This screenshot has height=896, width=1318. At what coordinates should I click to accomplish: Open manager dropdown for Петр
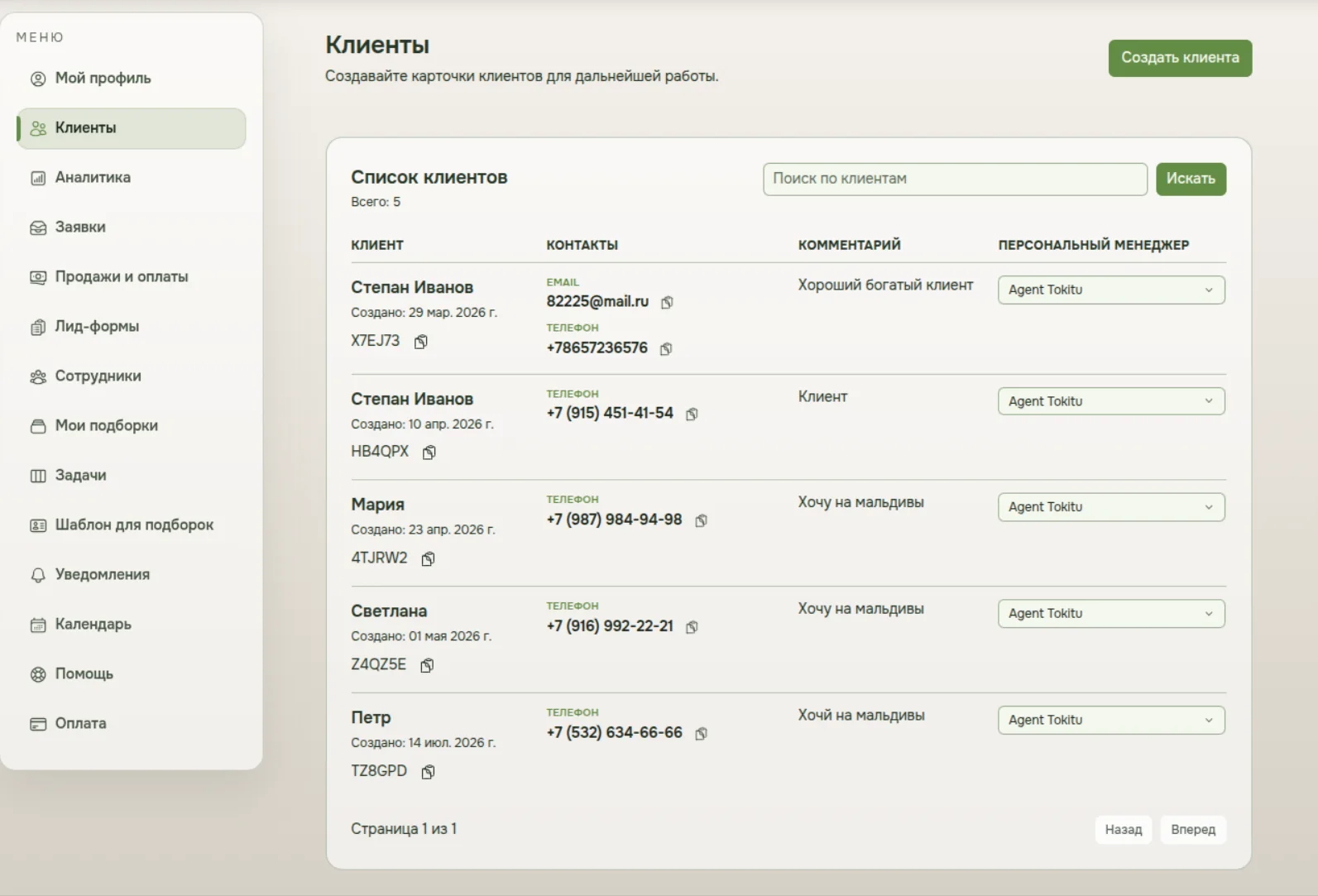pos(1111,721)
